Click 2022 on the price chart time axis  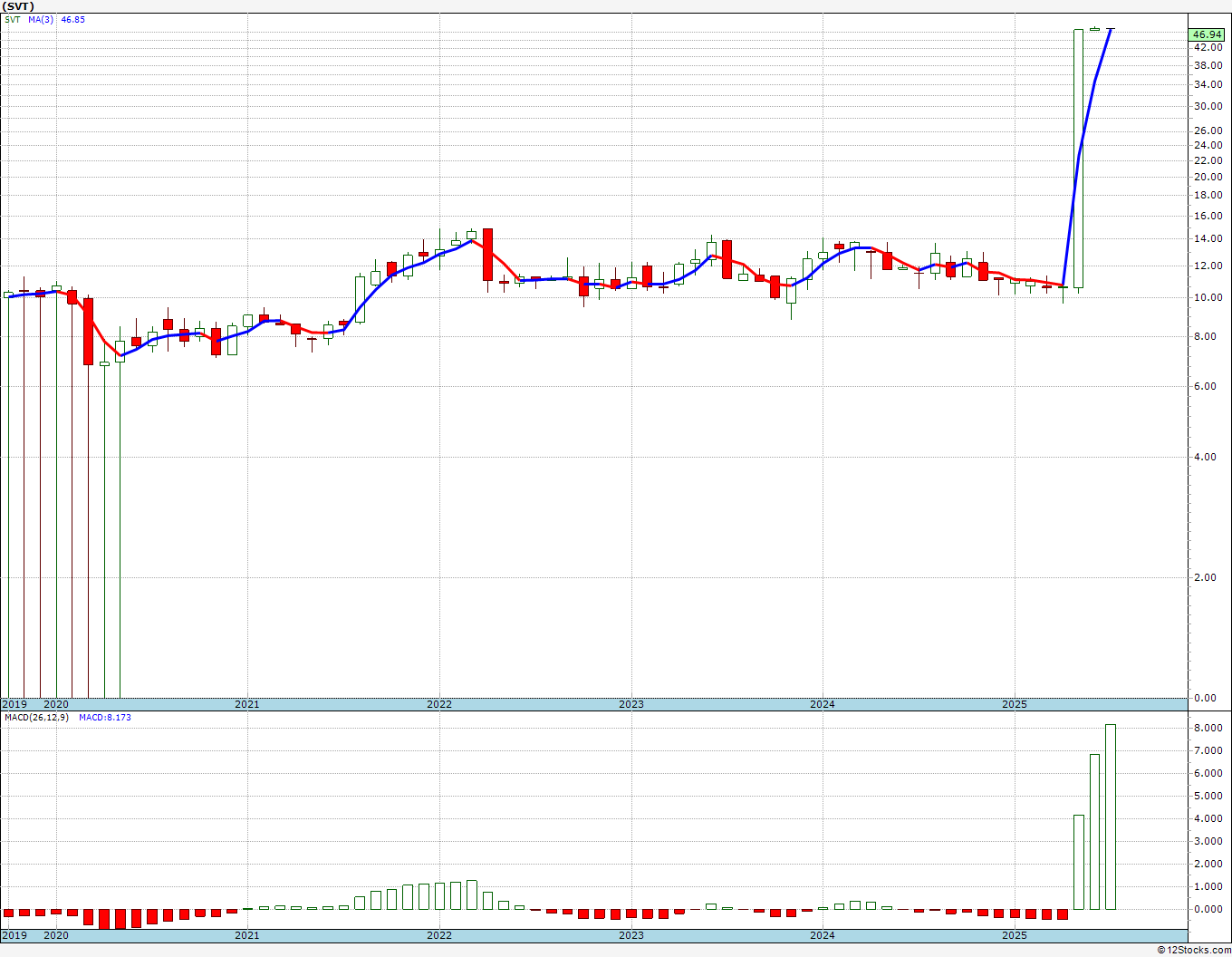[x=439, y=704]
